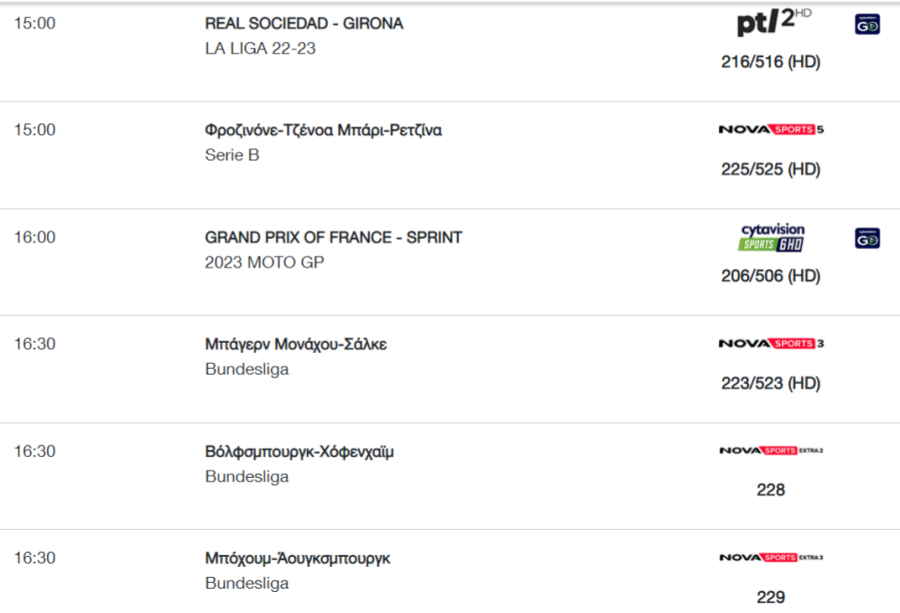
Task: Click the PT/2 HD channel logo
Action: (774, 23)
